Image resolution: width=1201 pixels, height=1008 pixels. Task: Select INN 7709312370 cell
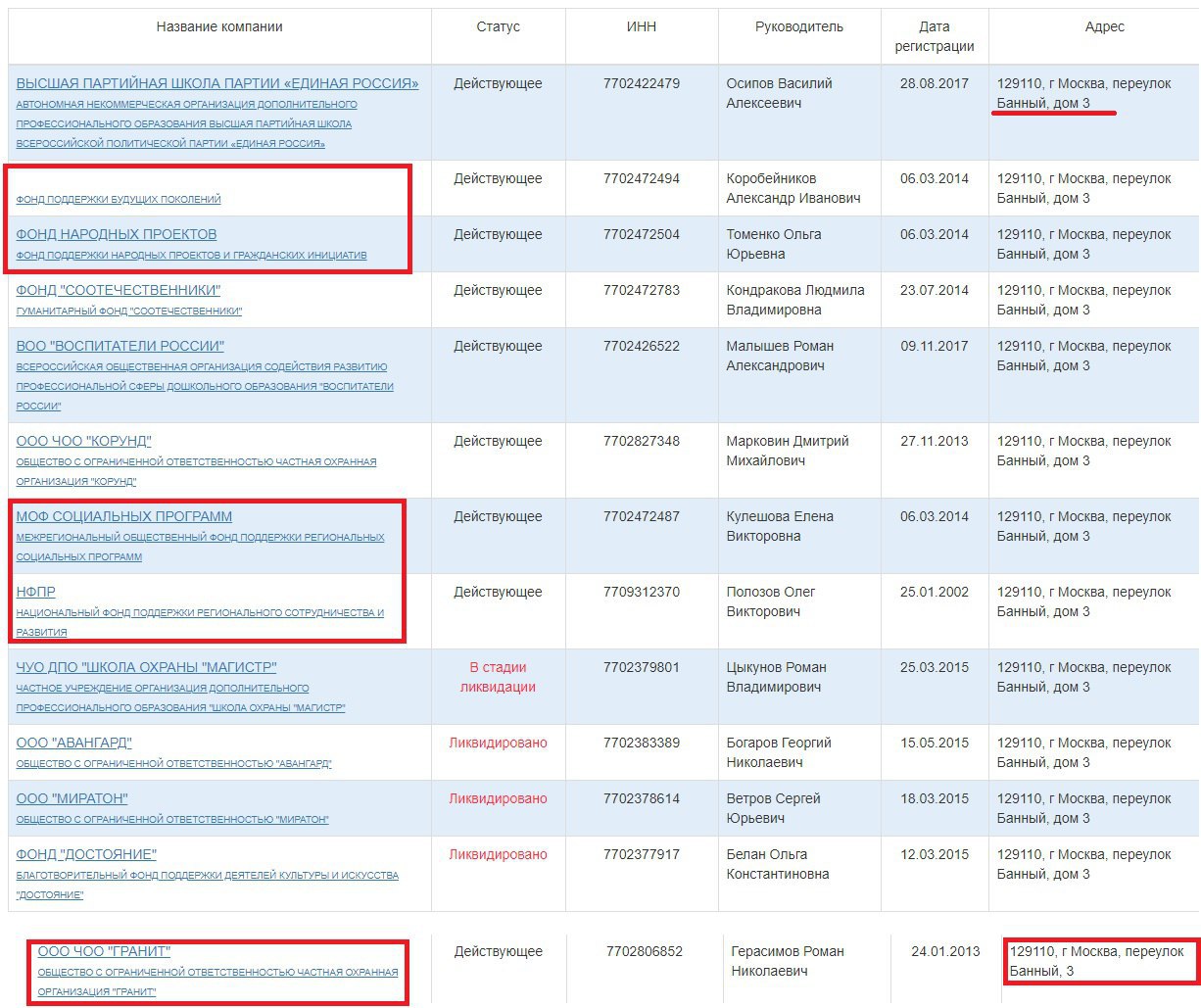tap(642, 592)
